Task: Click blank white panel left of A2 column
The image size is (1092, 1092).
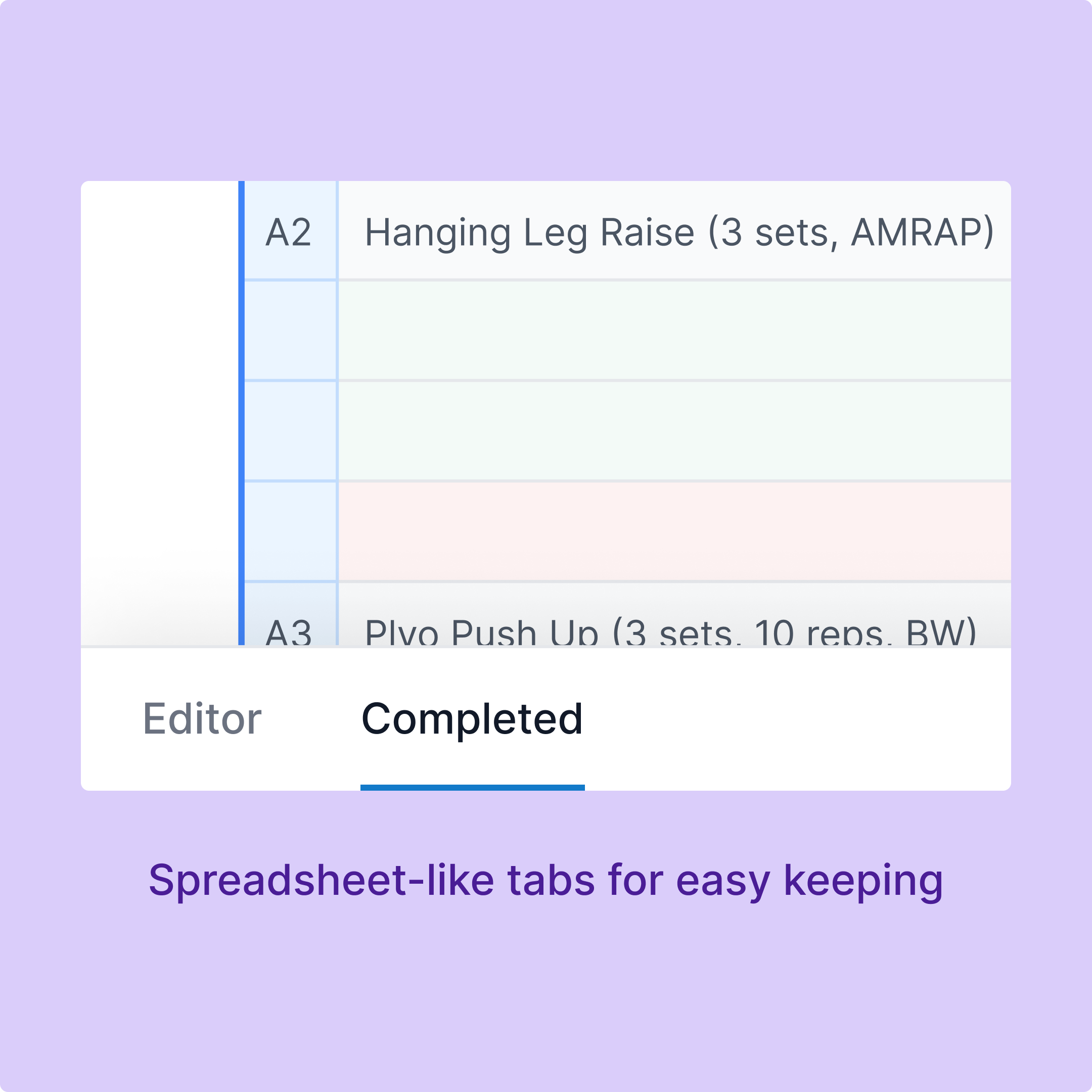Action: coord(159,396)
